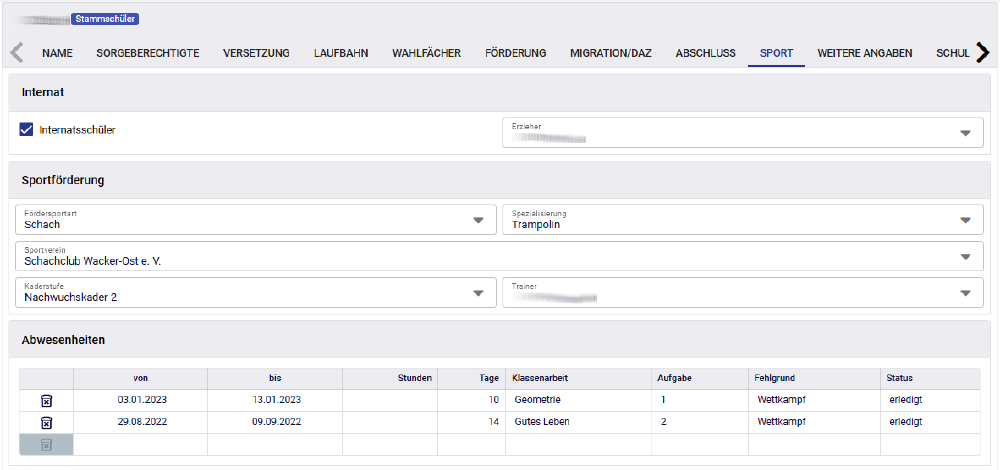This screenshot has width=1000, height=470.
Task: Click the Stammschüler badge
Action: click(105, 18)
